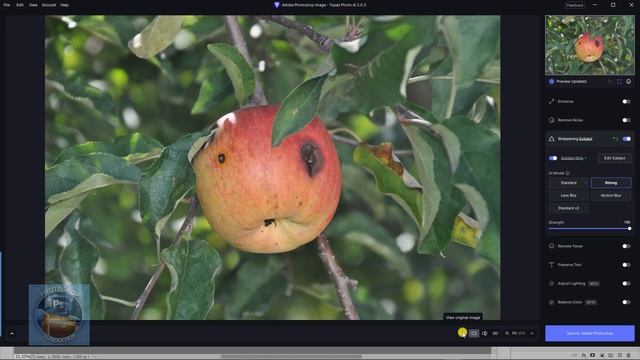Click the Topaz Photo AI logo in title
640x360 pixels.
pos(277,5)
